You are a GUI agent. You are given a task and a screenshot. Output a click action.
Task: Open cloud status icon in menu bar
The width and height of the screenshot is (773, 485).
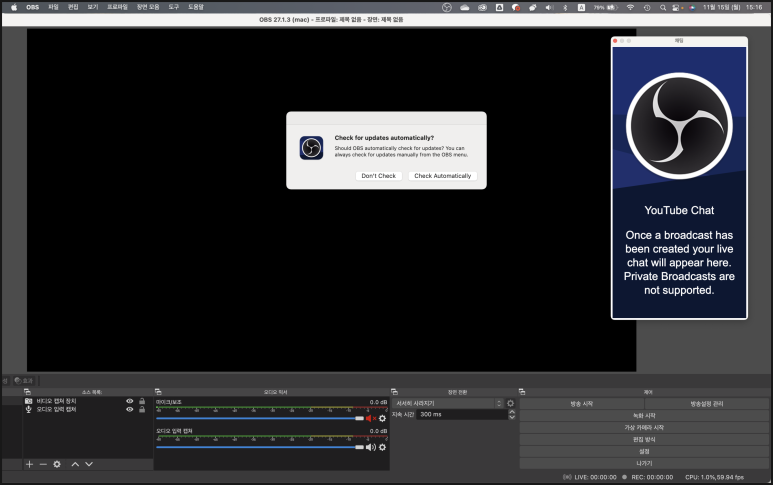pos(464,7)
